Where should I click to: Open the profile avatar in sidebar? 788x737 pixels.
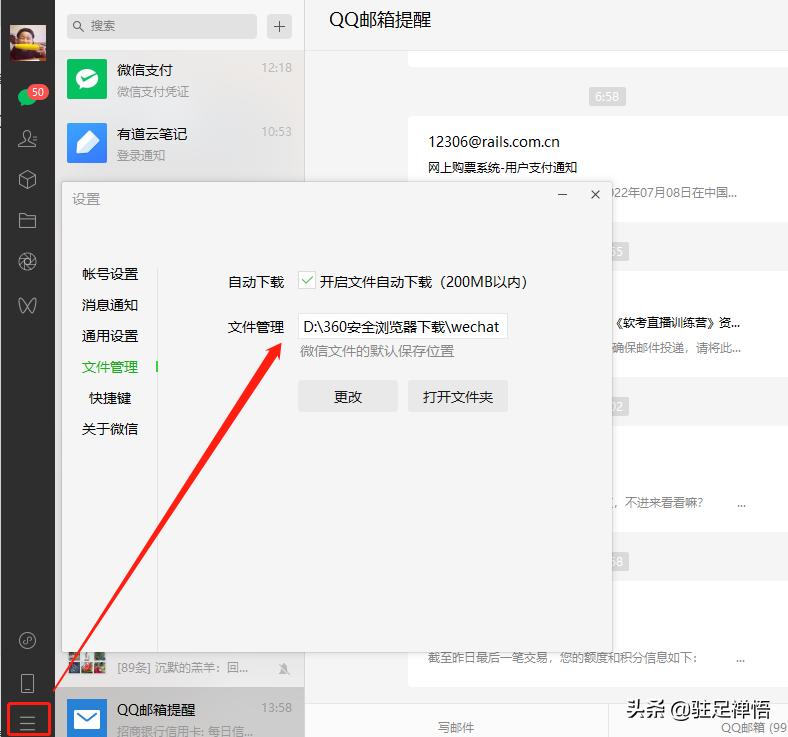28,43
